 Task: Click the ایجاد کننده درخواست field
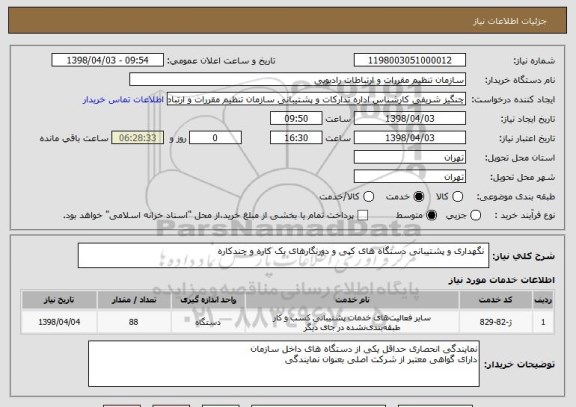[316, 99]
